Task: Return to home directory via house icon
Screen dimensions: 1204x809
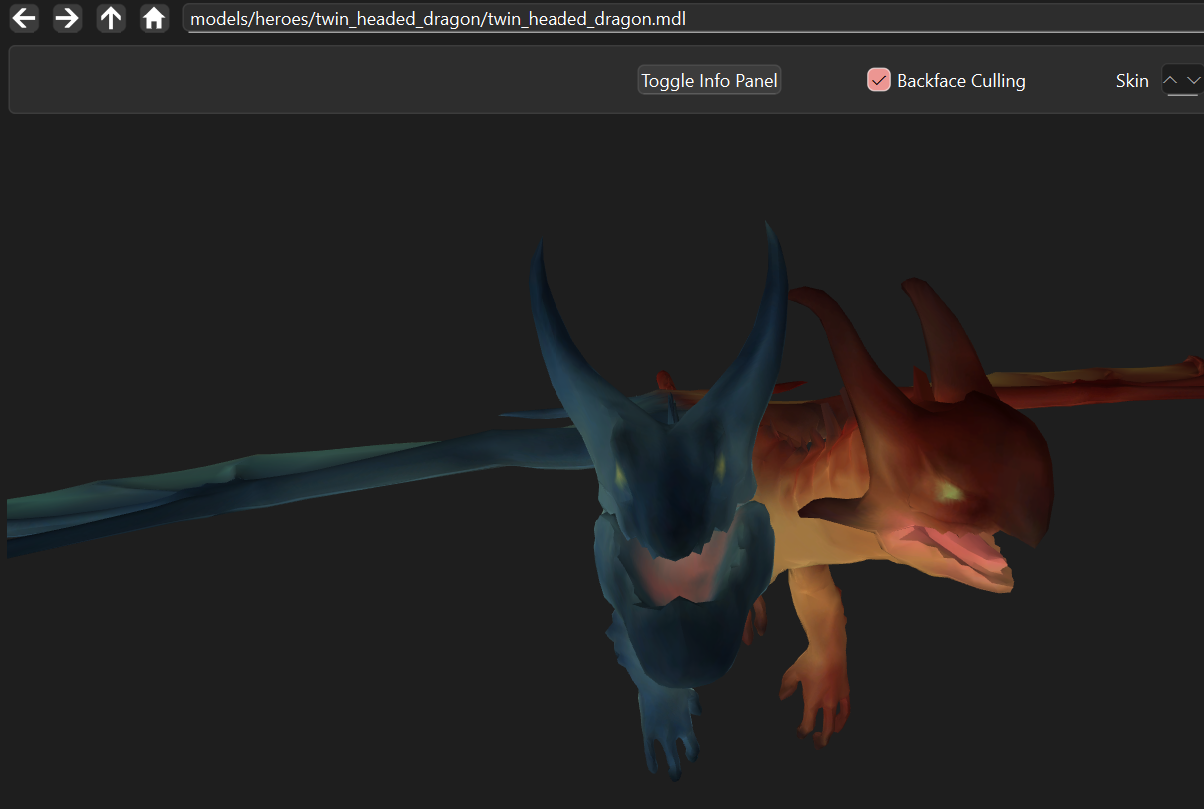Action: pos(154,18)
